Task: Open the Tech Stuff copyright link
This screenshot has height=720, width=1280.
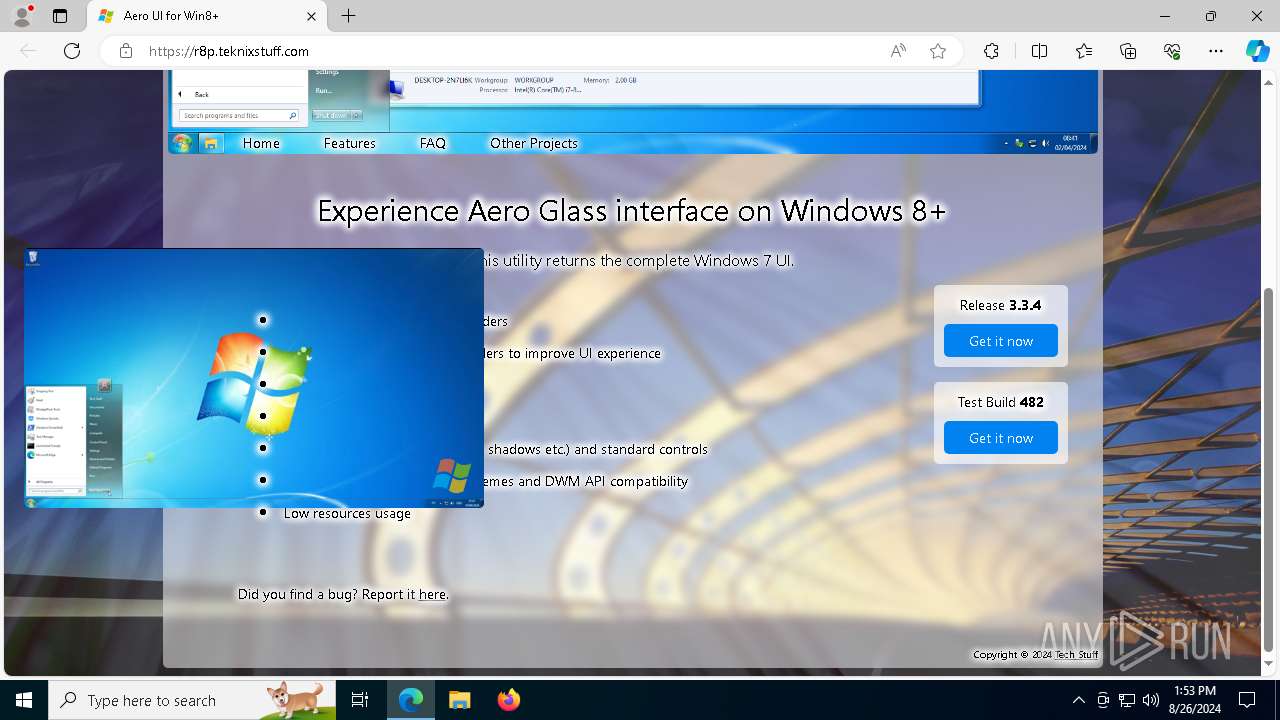Action: pyautogui.click(x=1077, y=655)
